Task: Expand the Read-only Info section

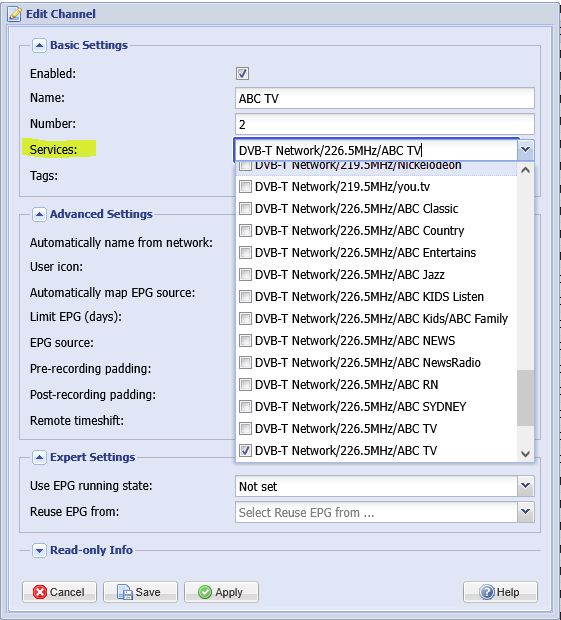Action: [x=39, y=550]
